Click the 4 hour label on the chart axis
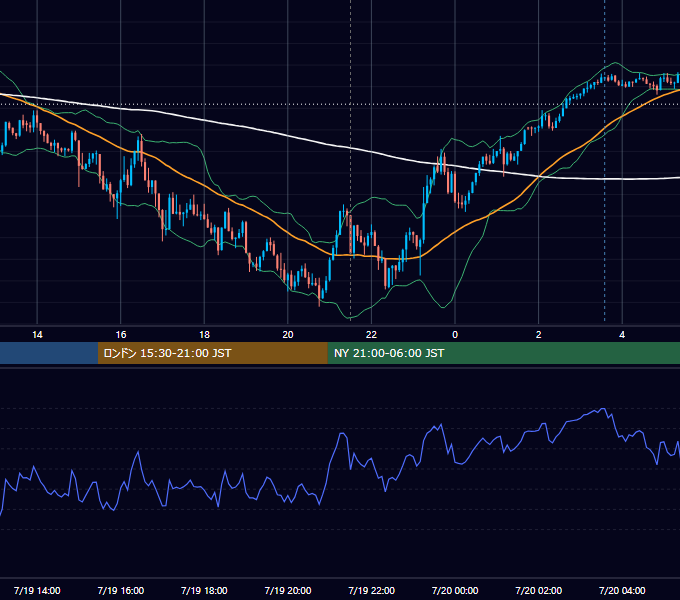This screenshot has height=600, width=680. [622, 335]
